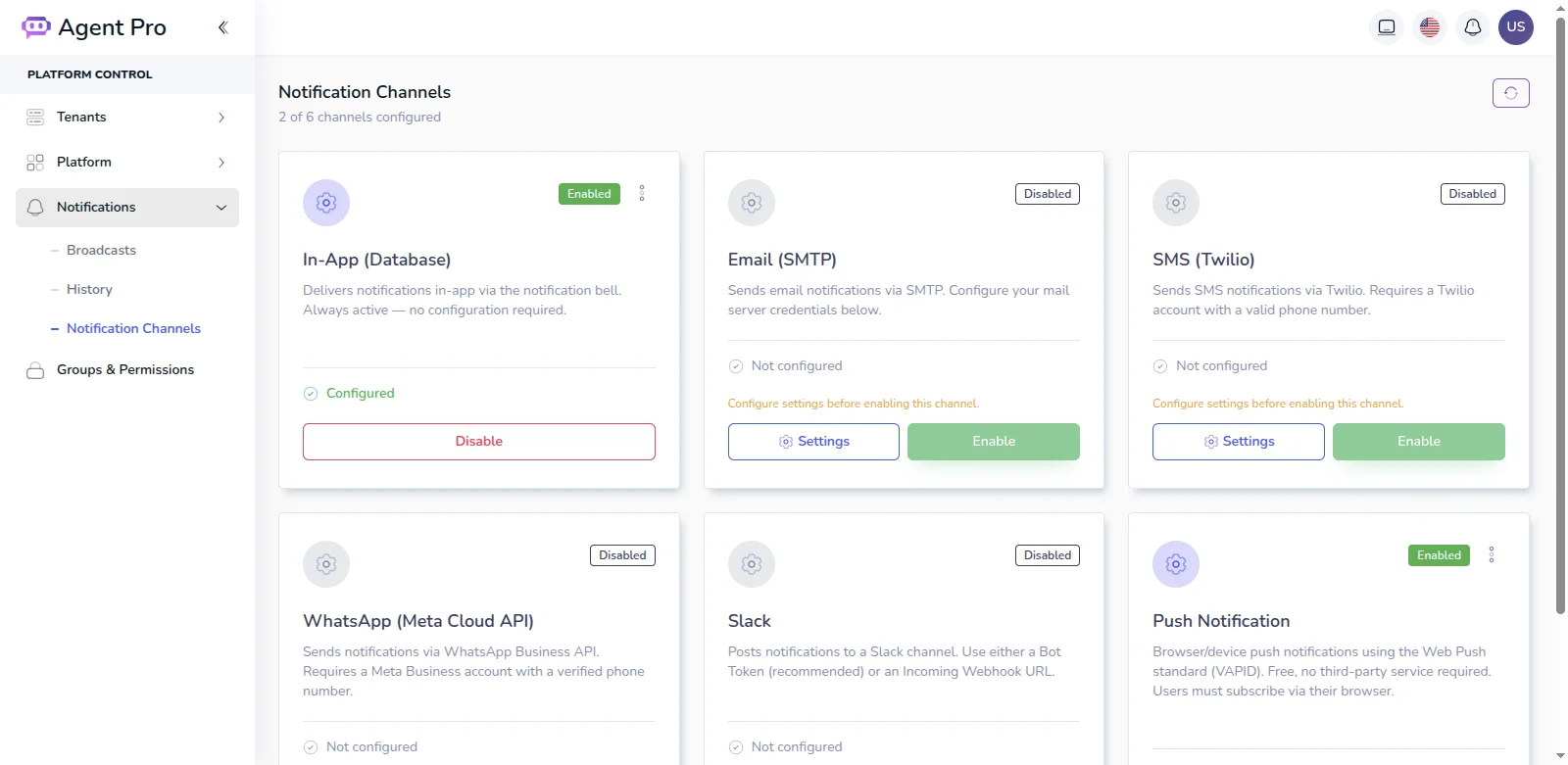Click the Agent Pro robot logo icon

point(36,27)
